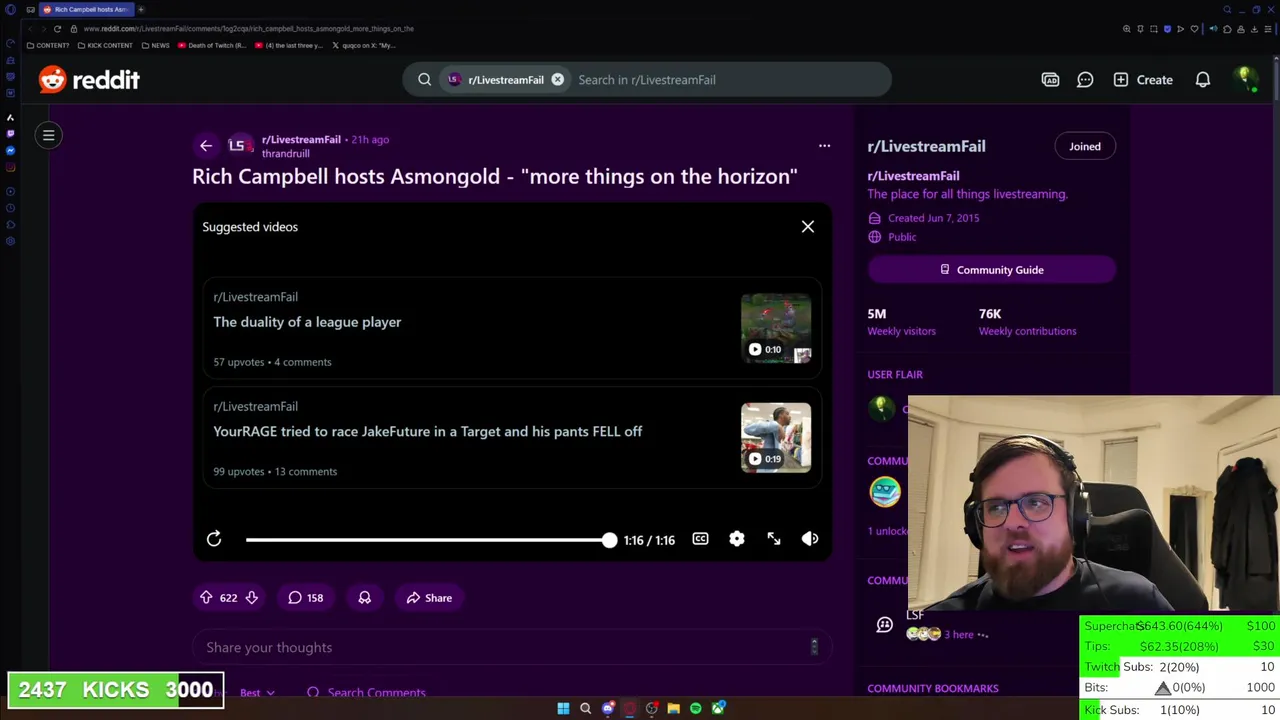Open the quqco on X bookmark
The height and width of the screenshot is (720, 1280).
[364, 45]
